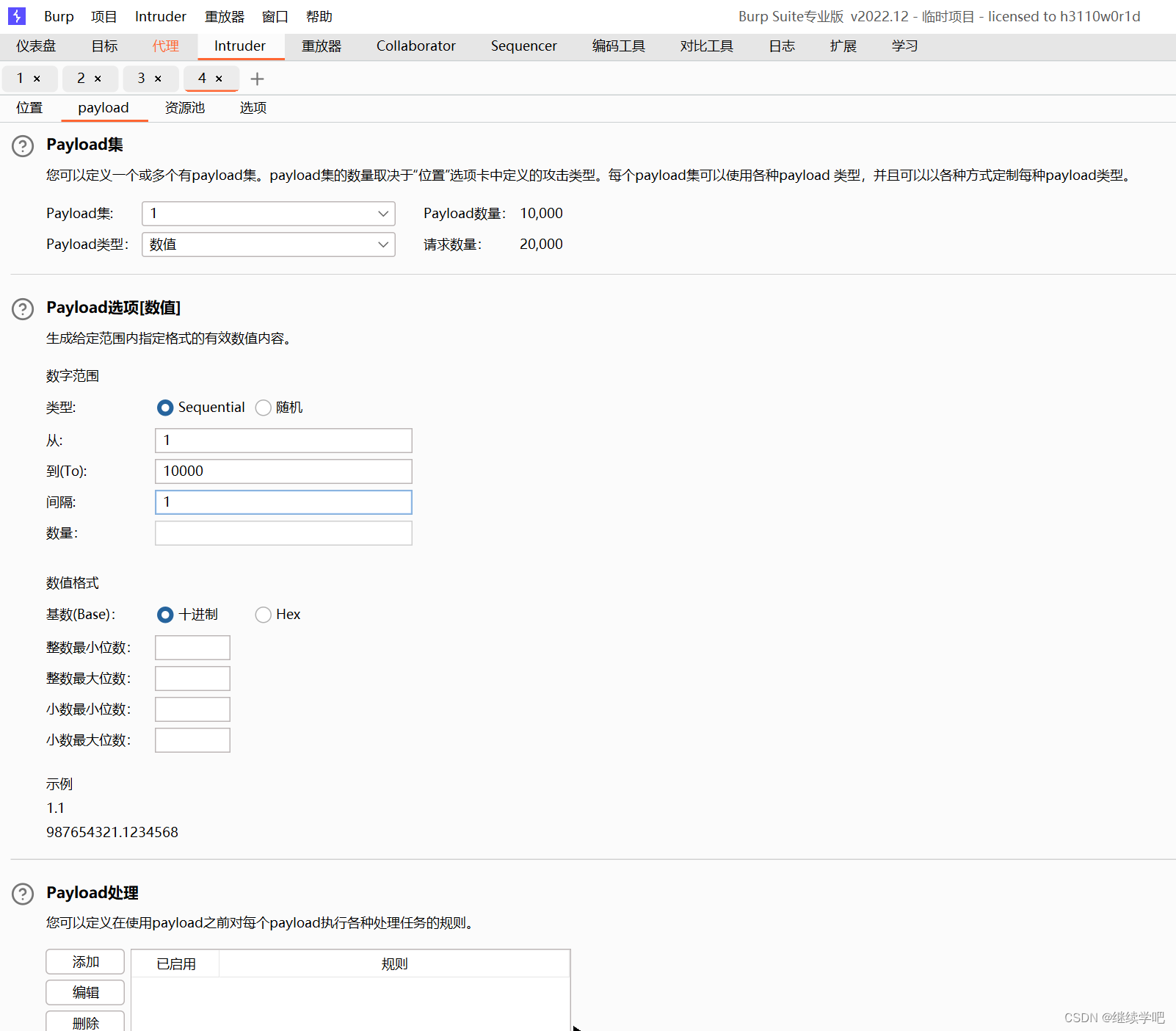This screenshot has height=1031, width=1176.
Task: Open the 帮助 menu
Action: [319, 16]
